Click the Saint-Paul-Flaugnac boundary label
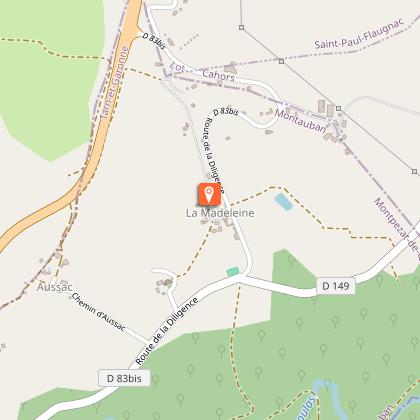 click(360, 34)
